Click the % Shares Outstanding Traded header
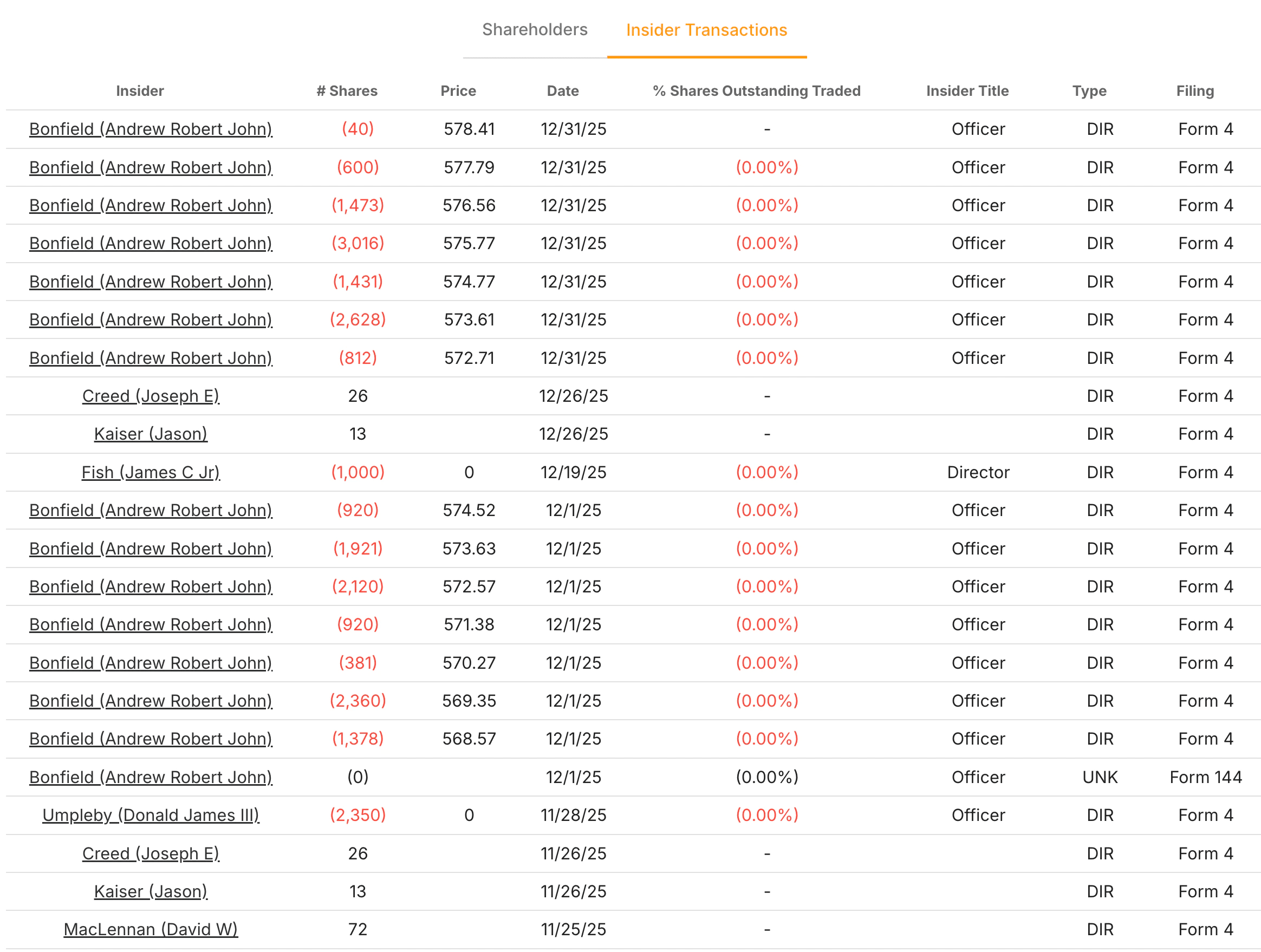Viewport: 1261px width, 952px height. (x=757, y=90)
